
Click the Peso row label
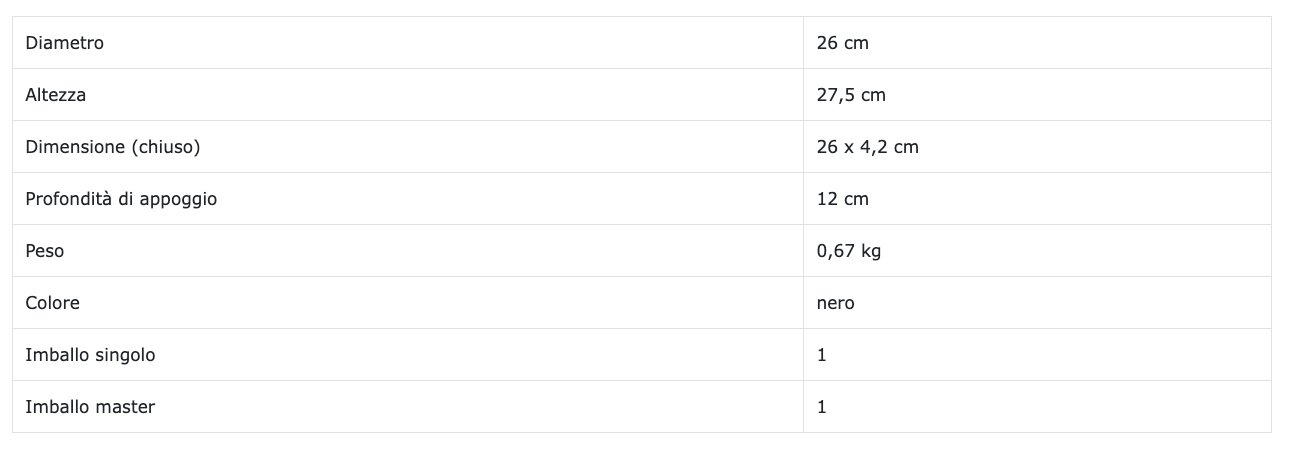click(44, 251)
